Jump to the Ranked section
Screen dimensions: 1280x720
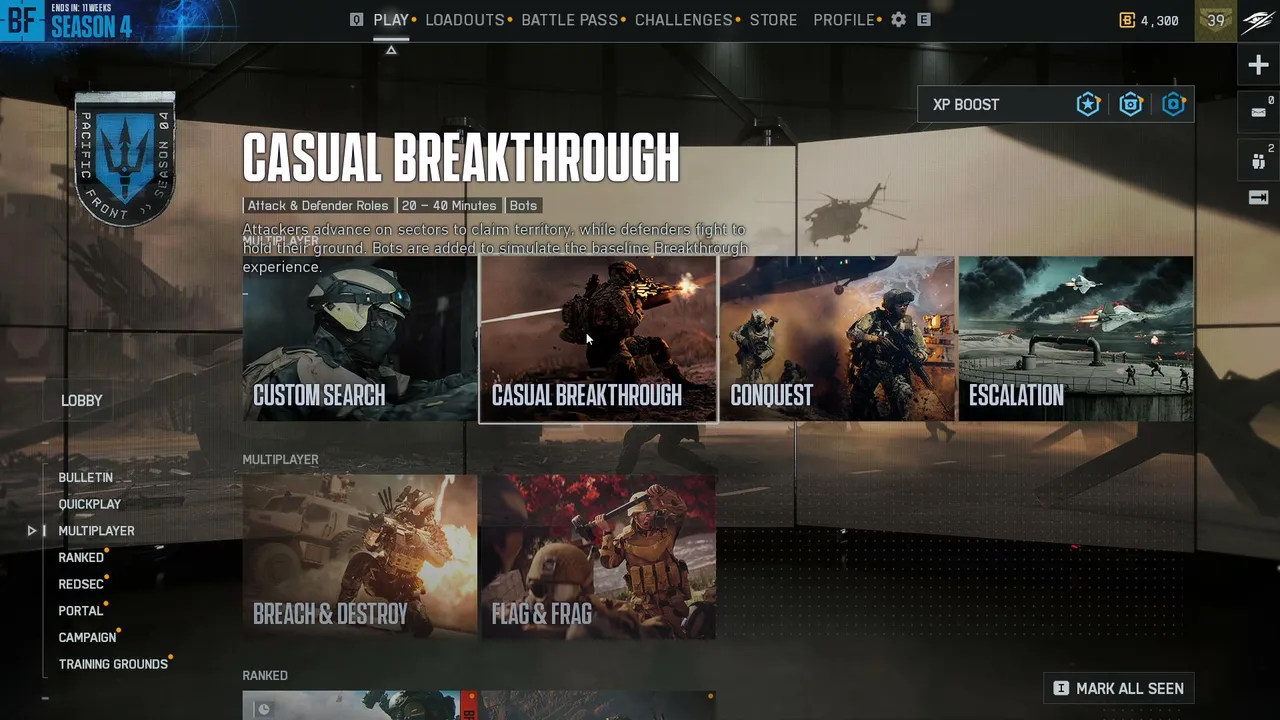(x=81, y=558)
